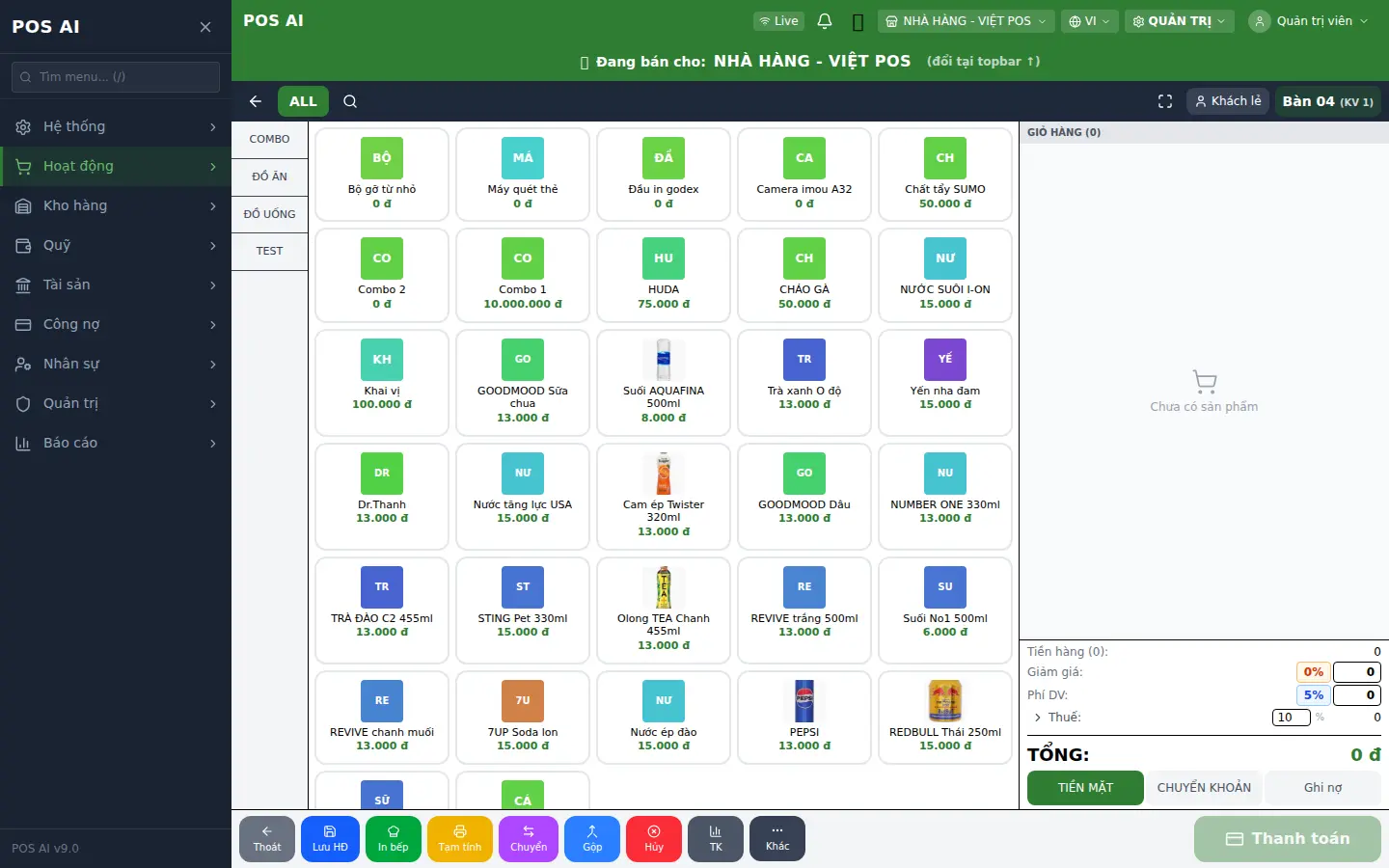Toggle the 5% service fee mode
Image resolution: width=1389 pixels, height=868 pixels.
1313,695
